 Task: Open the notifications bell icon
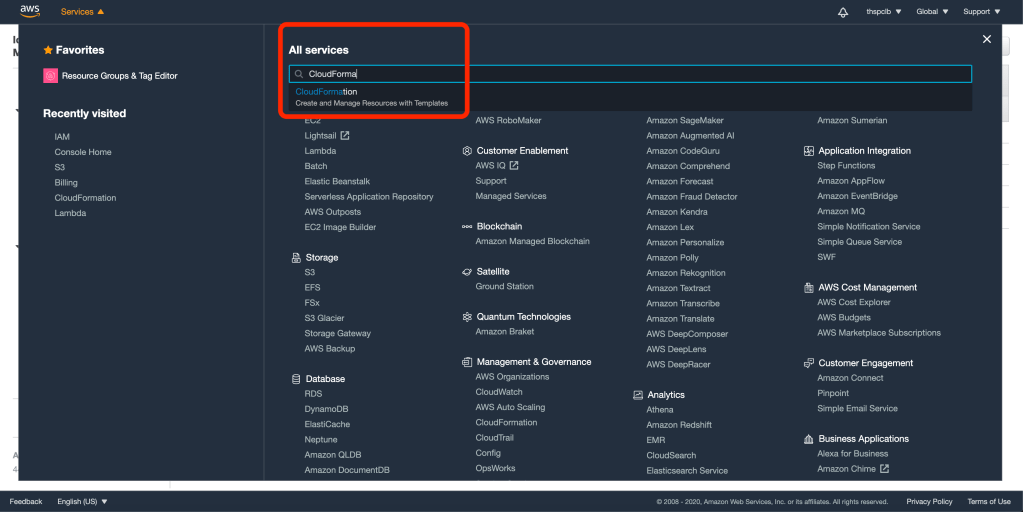(x=842, y=12)
